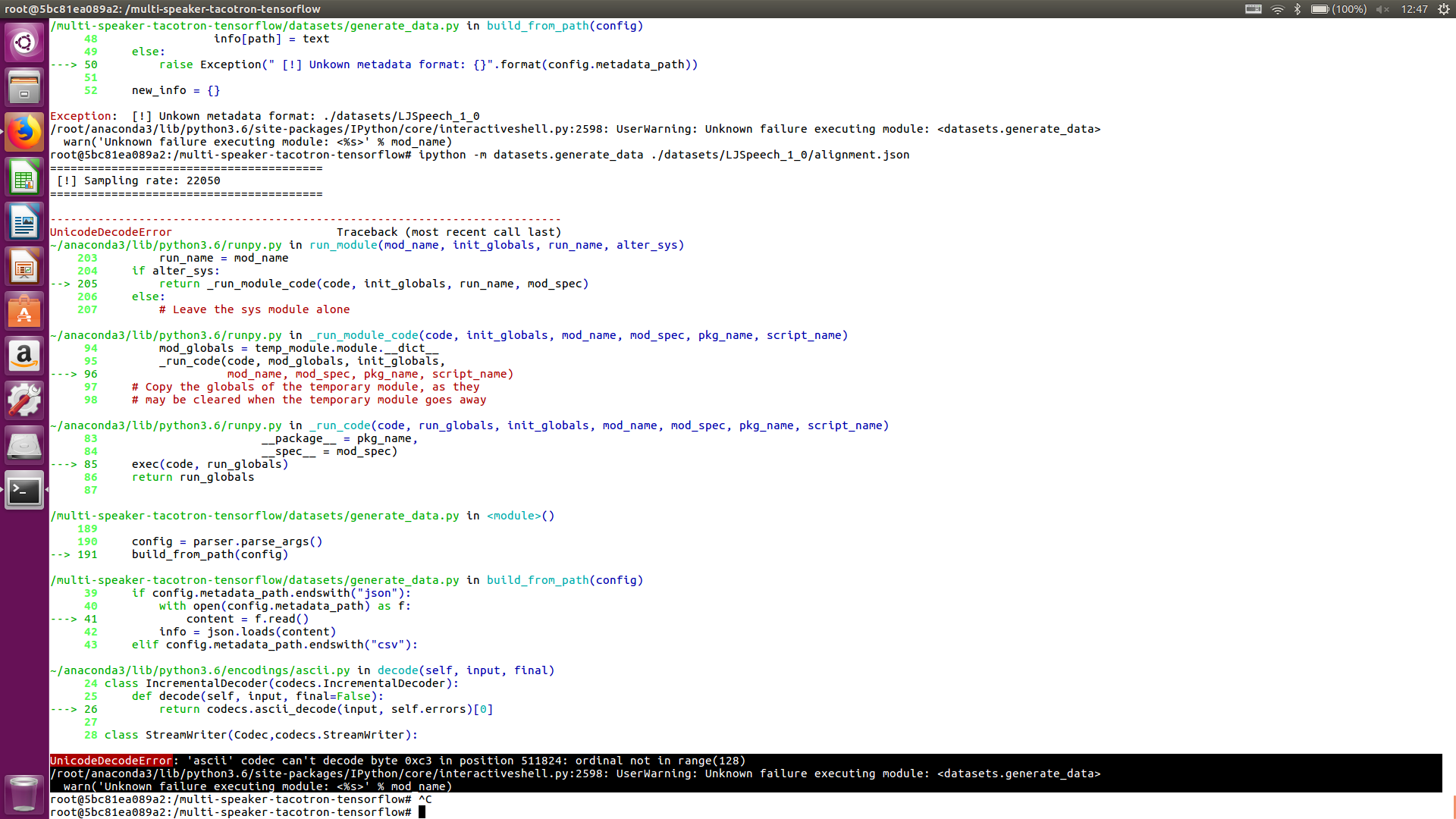Viewport: 1456px width, 819px height.
Task: Focus the Terminal launcher in dock
Action: click(24, 491)
